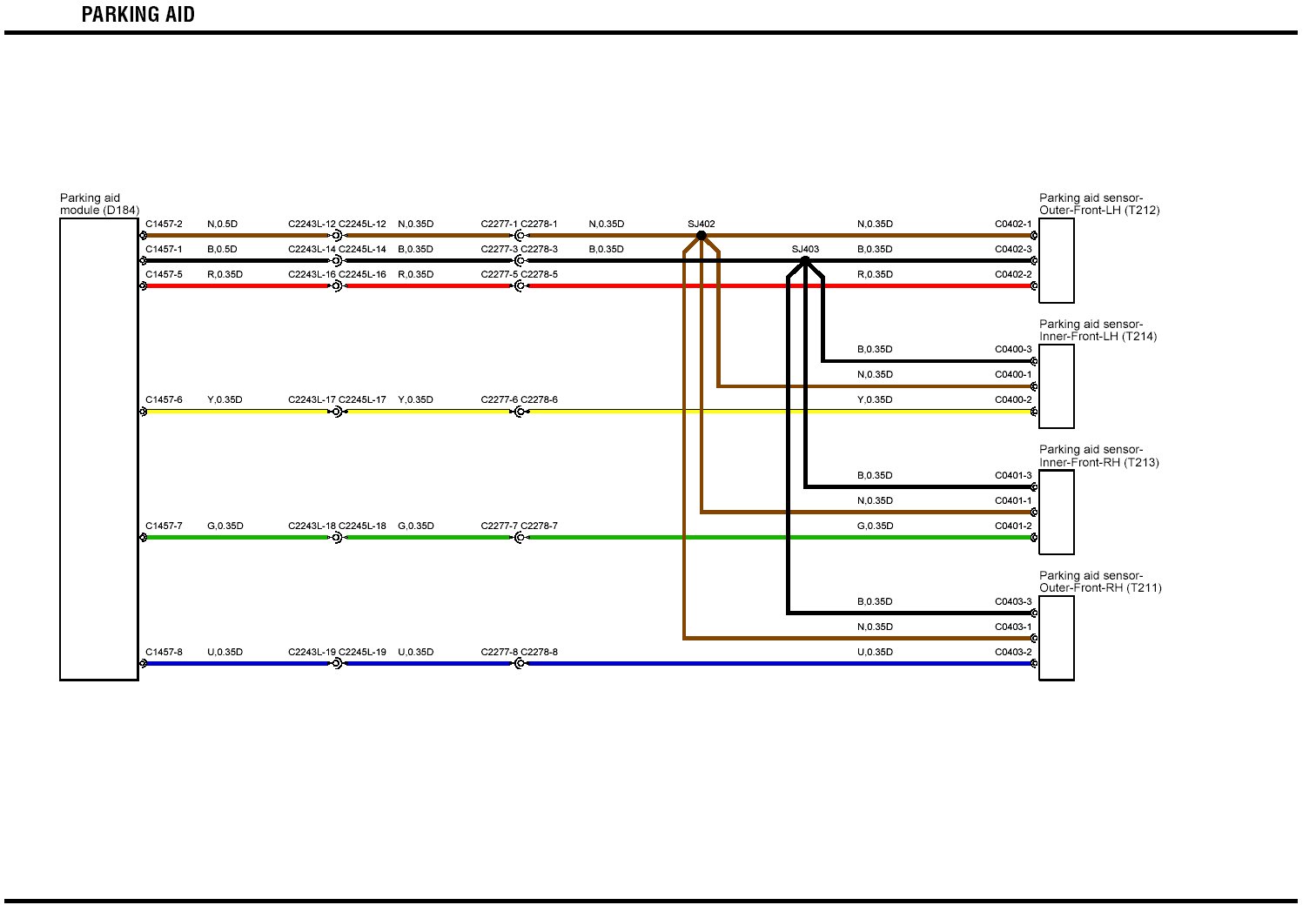Select connector label C2243L-19

(312, 653)
